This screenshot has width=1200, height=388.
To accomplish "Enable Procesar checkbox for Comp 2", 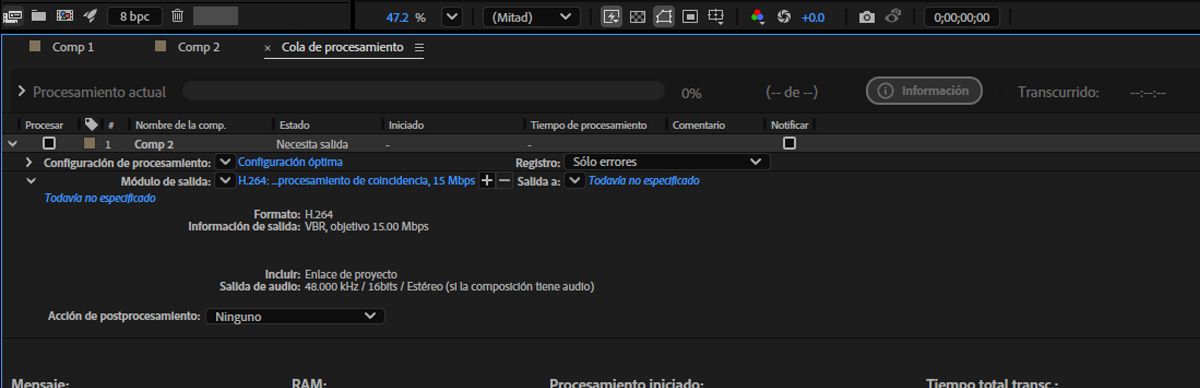I will click(x=49, y=144).
